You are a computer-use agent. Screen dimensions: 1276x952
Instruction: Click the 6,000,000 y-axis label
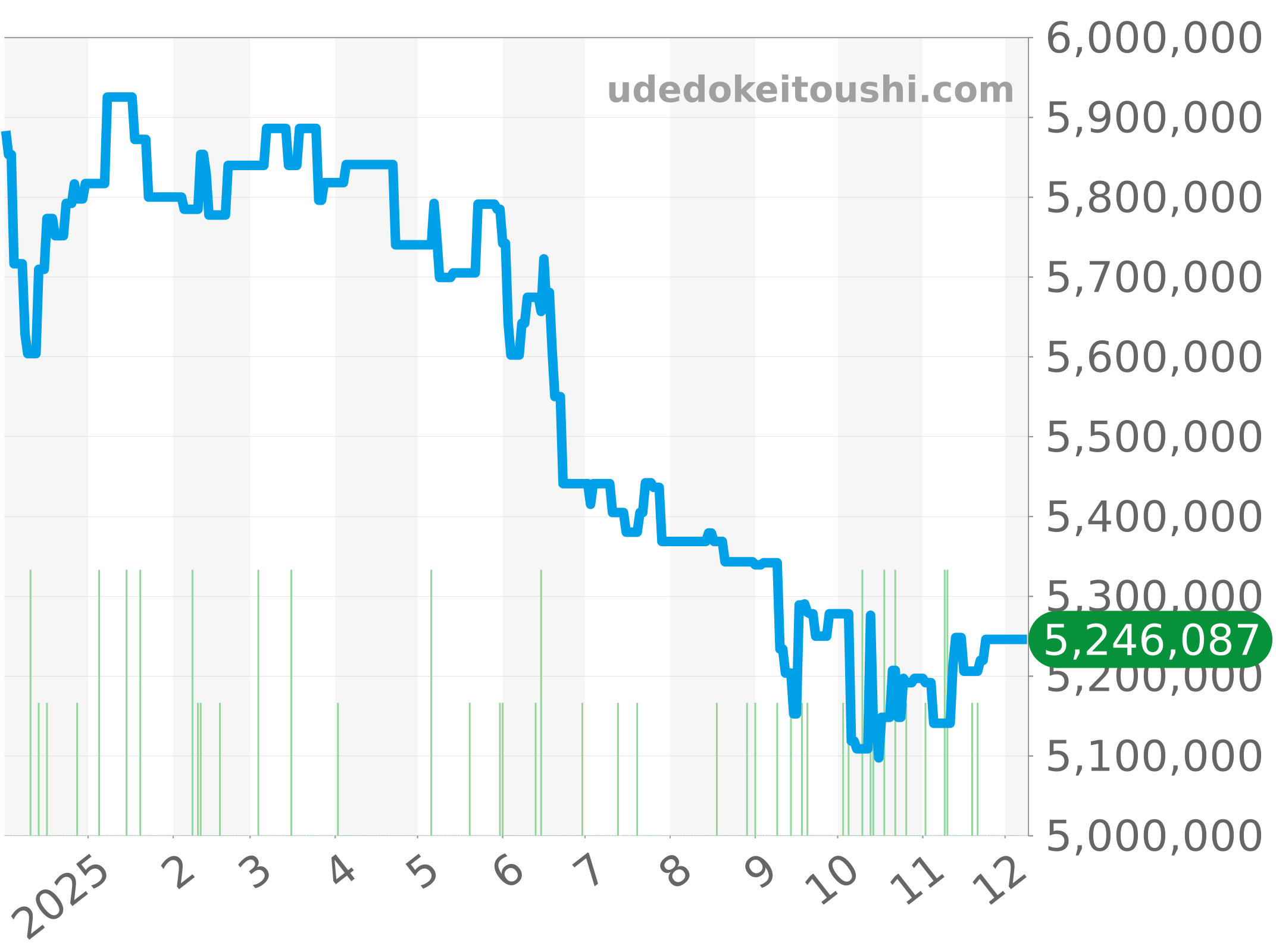pos(1154,39)
